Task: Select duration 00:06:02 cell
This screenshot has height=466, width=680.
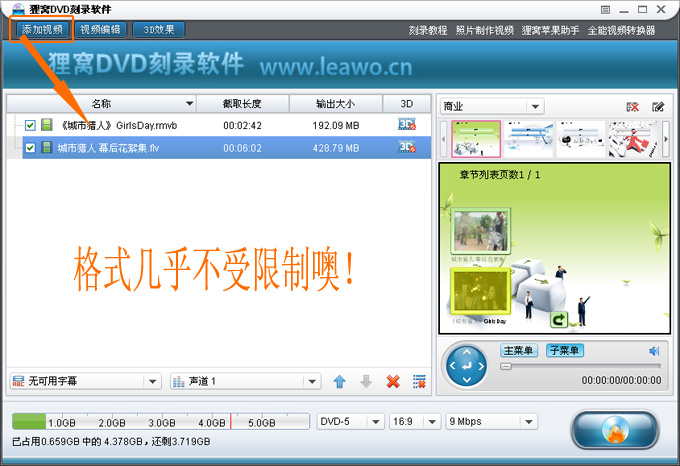Action: [x=242, y=148]
